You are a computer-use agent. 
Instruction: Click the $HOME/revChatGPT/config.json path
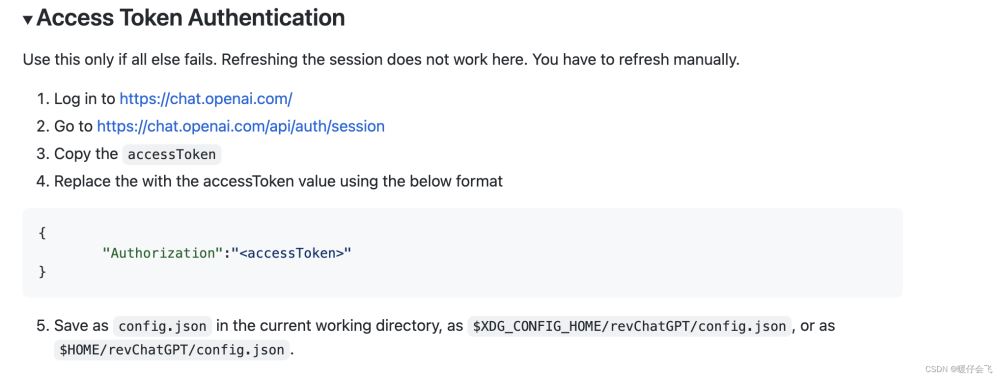tap(173, 350)
